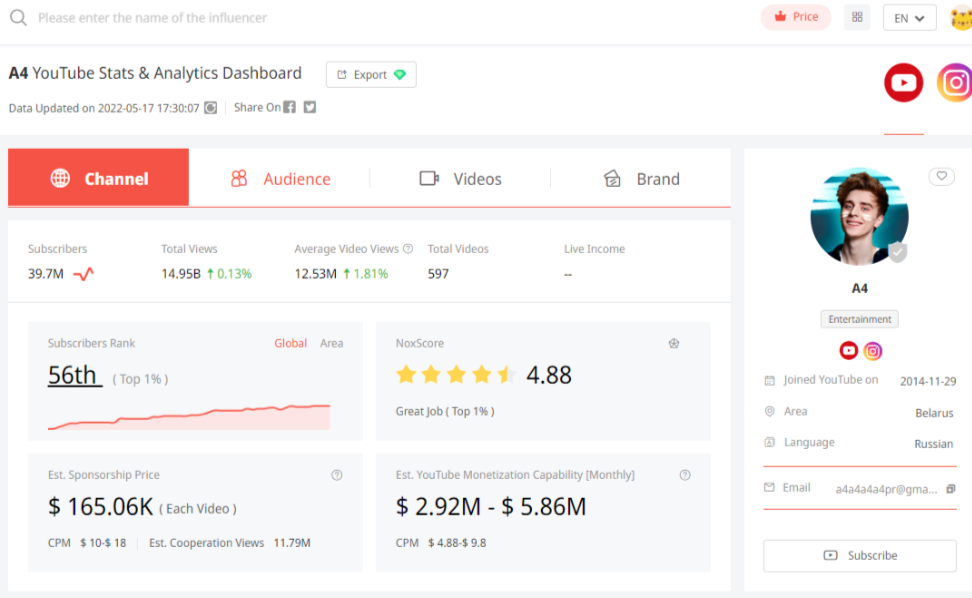972x598 pixels.
Task: Open the Price plans button
Action: coord(796,17)
